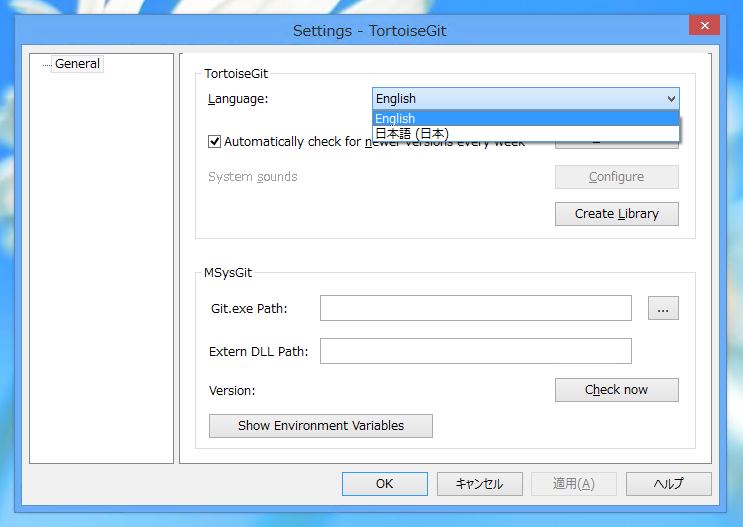Select the General tree item
Viewport: 743px width, 527px height.
77,64
